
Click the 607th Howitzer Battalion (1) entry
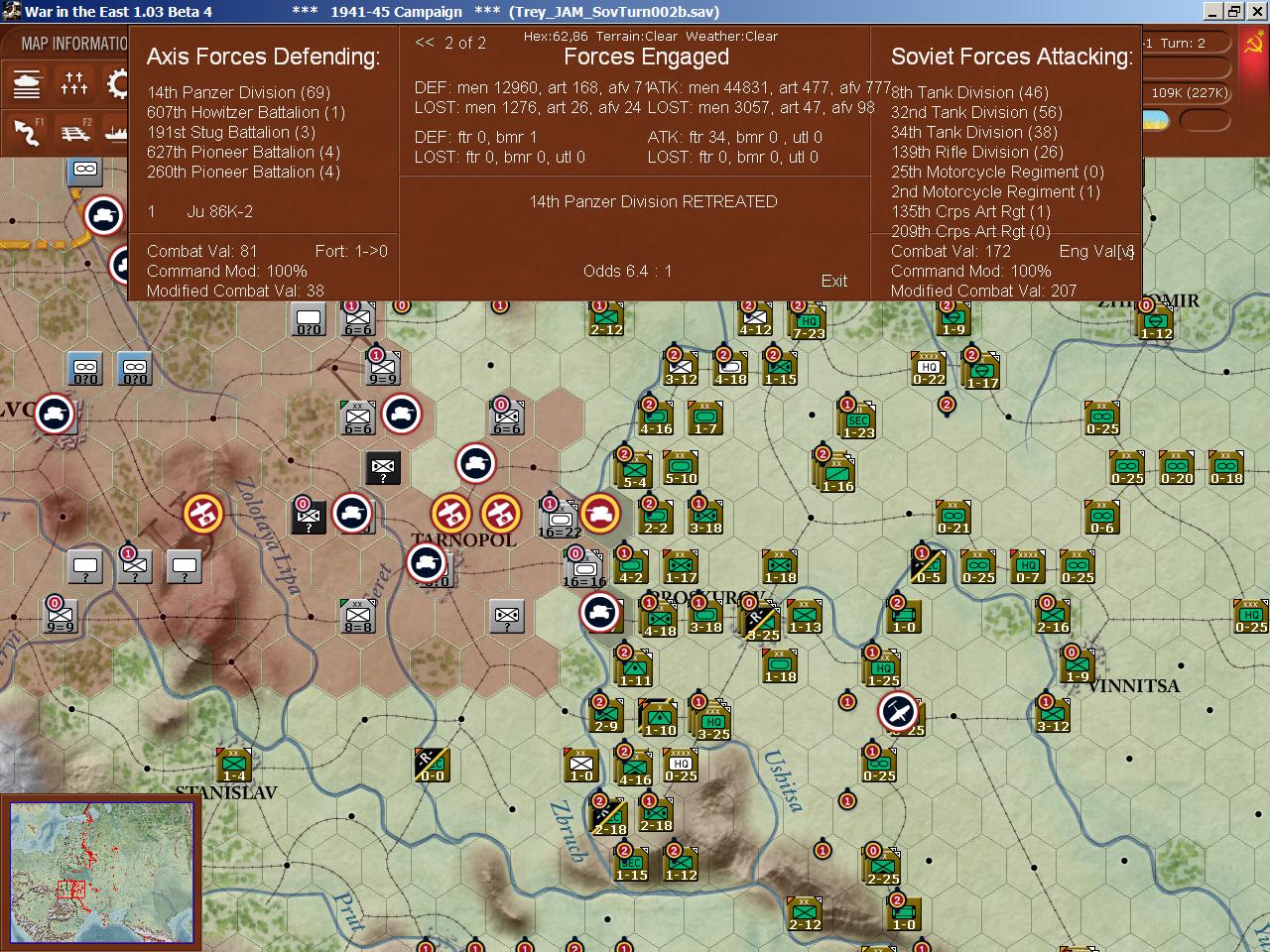click(246, 112)
